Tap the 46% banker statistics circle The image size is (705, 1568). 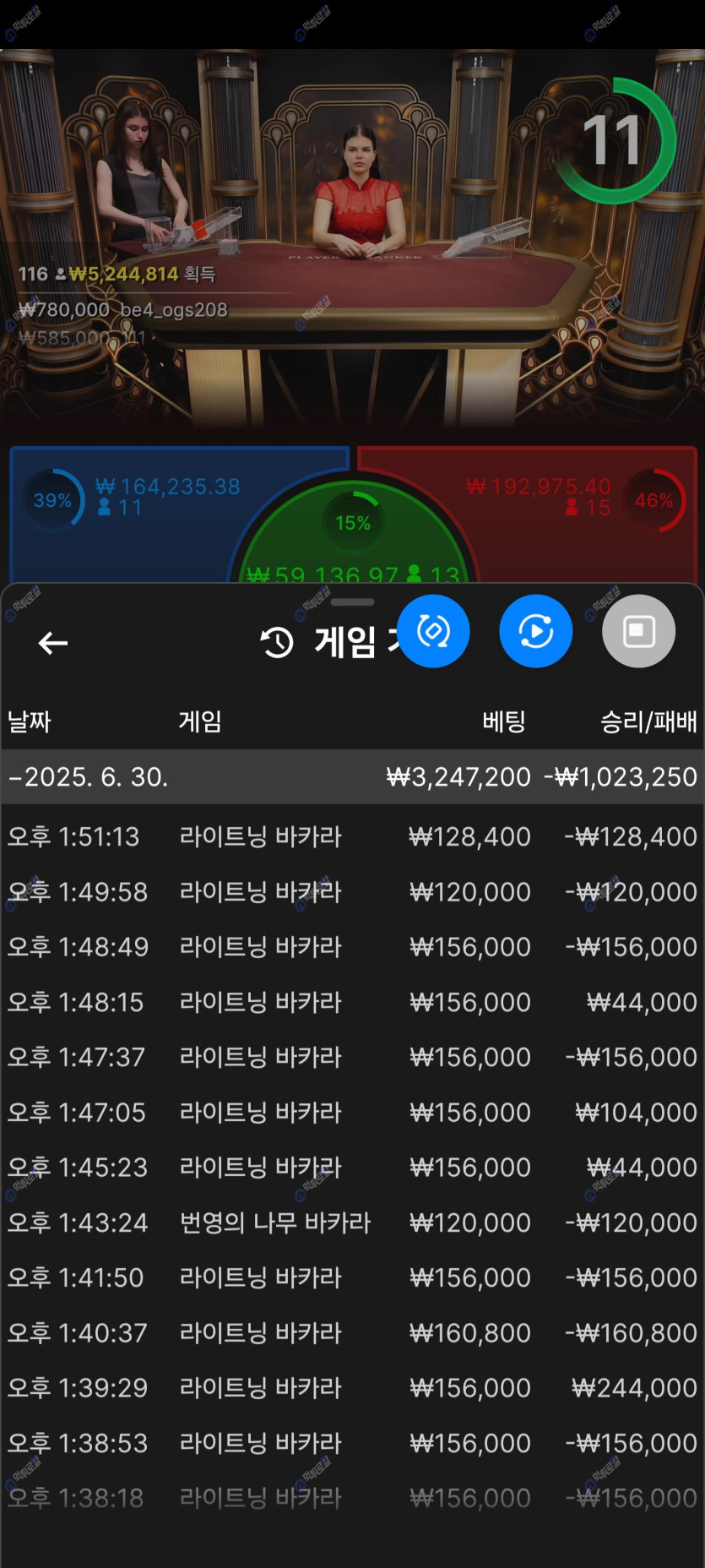click(654, 500)
